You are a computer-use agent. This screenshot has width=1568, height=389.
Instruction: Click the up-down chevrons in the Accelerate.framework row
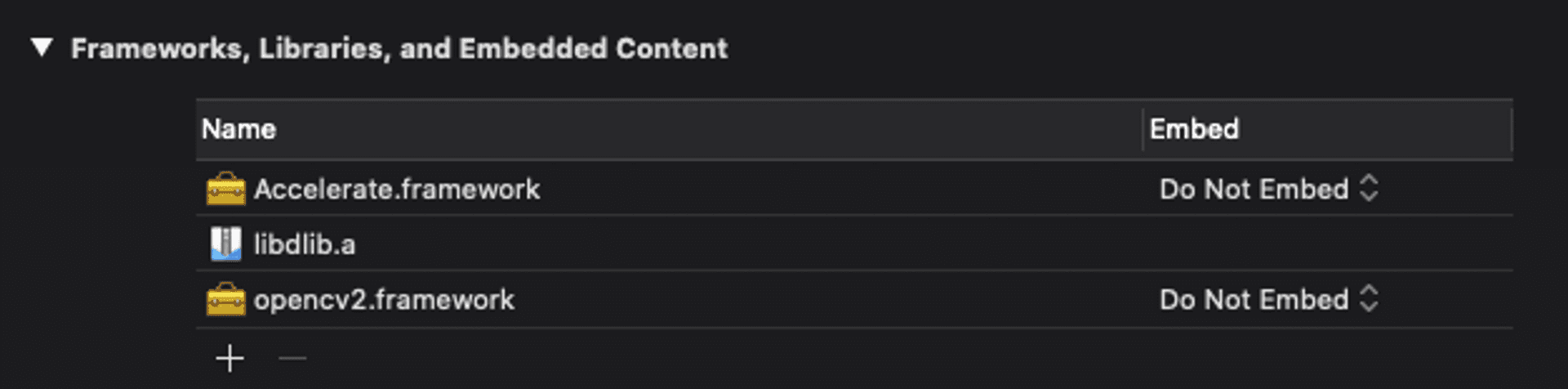point(1370,189)
